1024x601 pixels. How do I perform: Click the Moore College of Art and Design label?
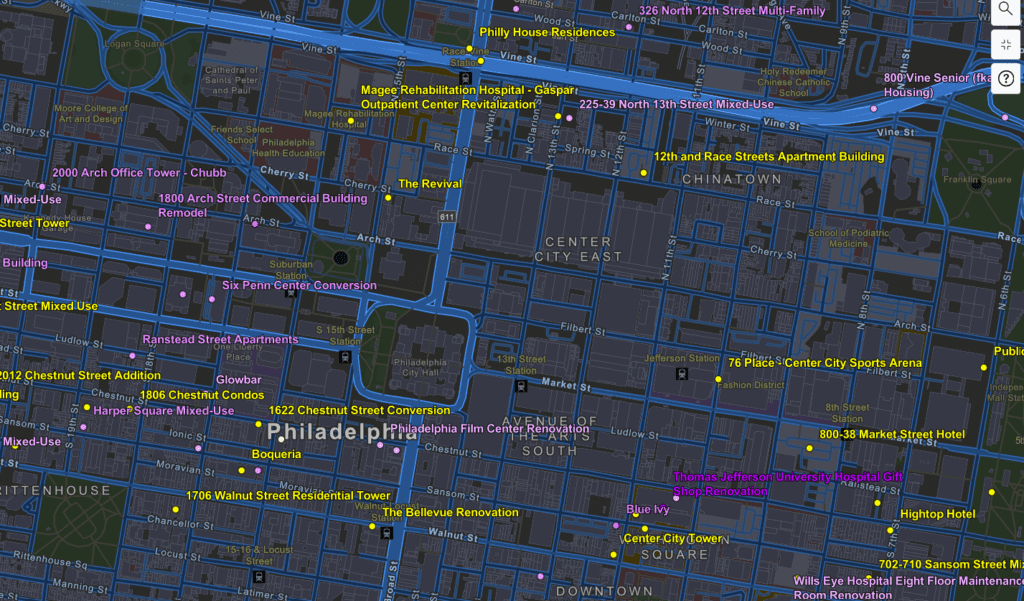click(91, 114)
